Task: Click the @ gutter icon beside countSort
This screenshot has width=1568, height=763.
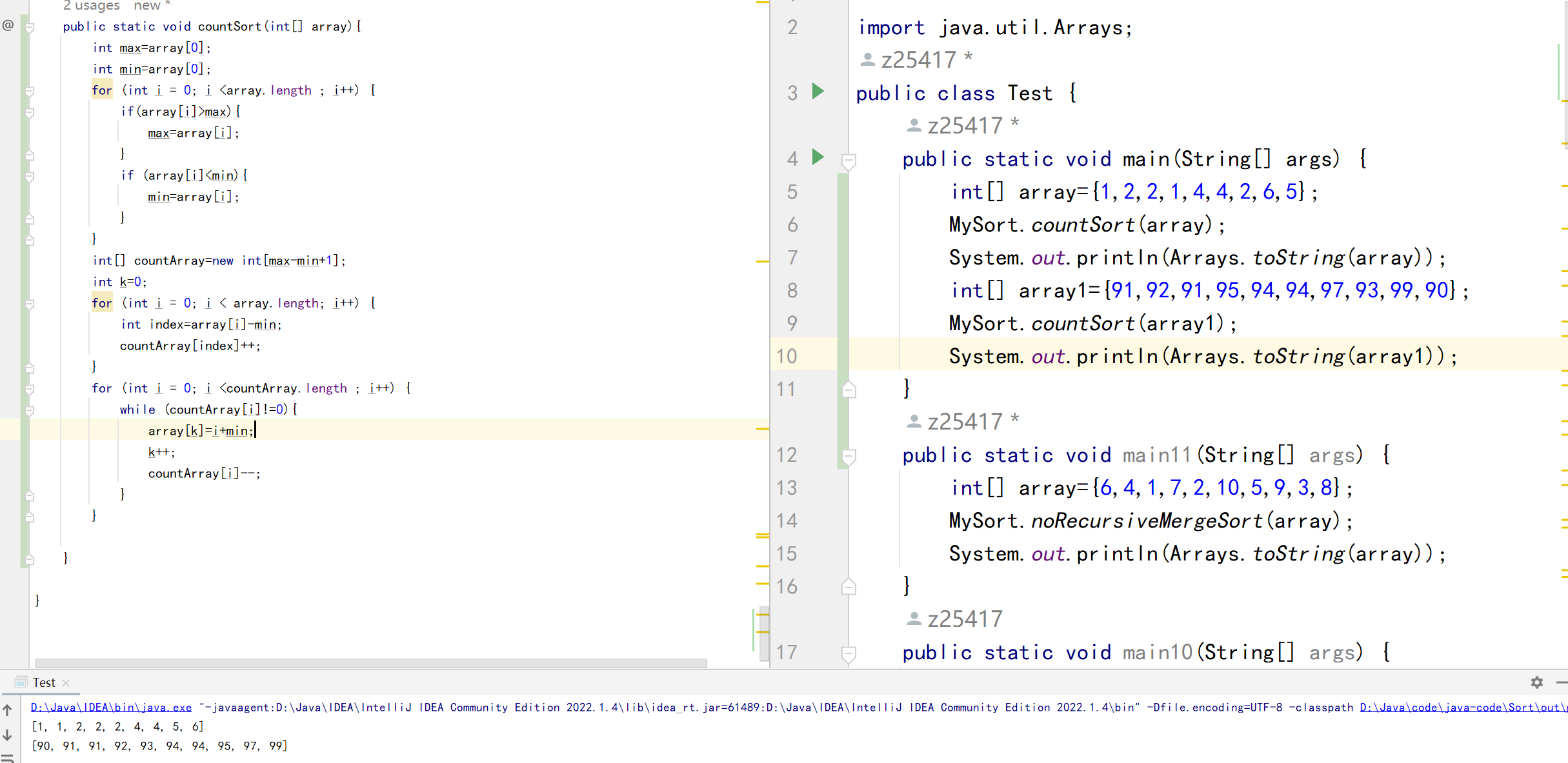Action: coord(8,26)
